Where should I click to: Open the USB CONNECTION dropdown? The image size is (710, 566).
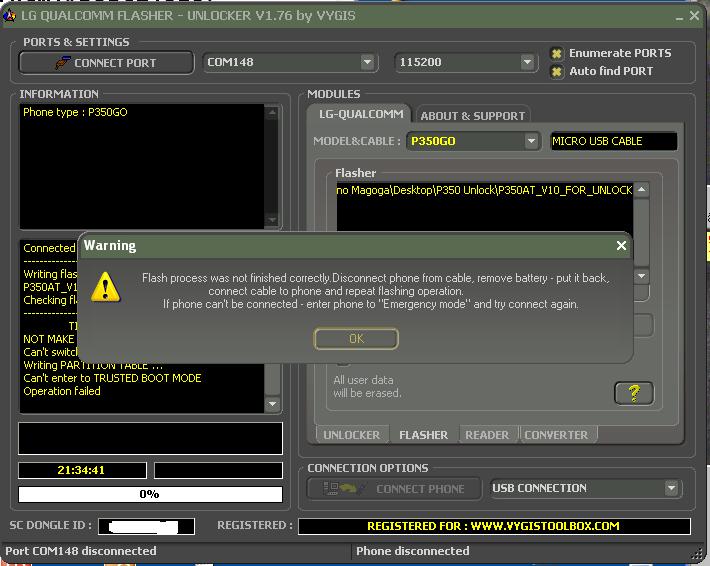pos(672,488)
